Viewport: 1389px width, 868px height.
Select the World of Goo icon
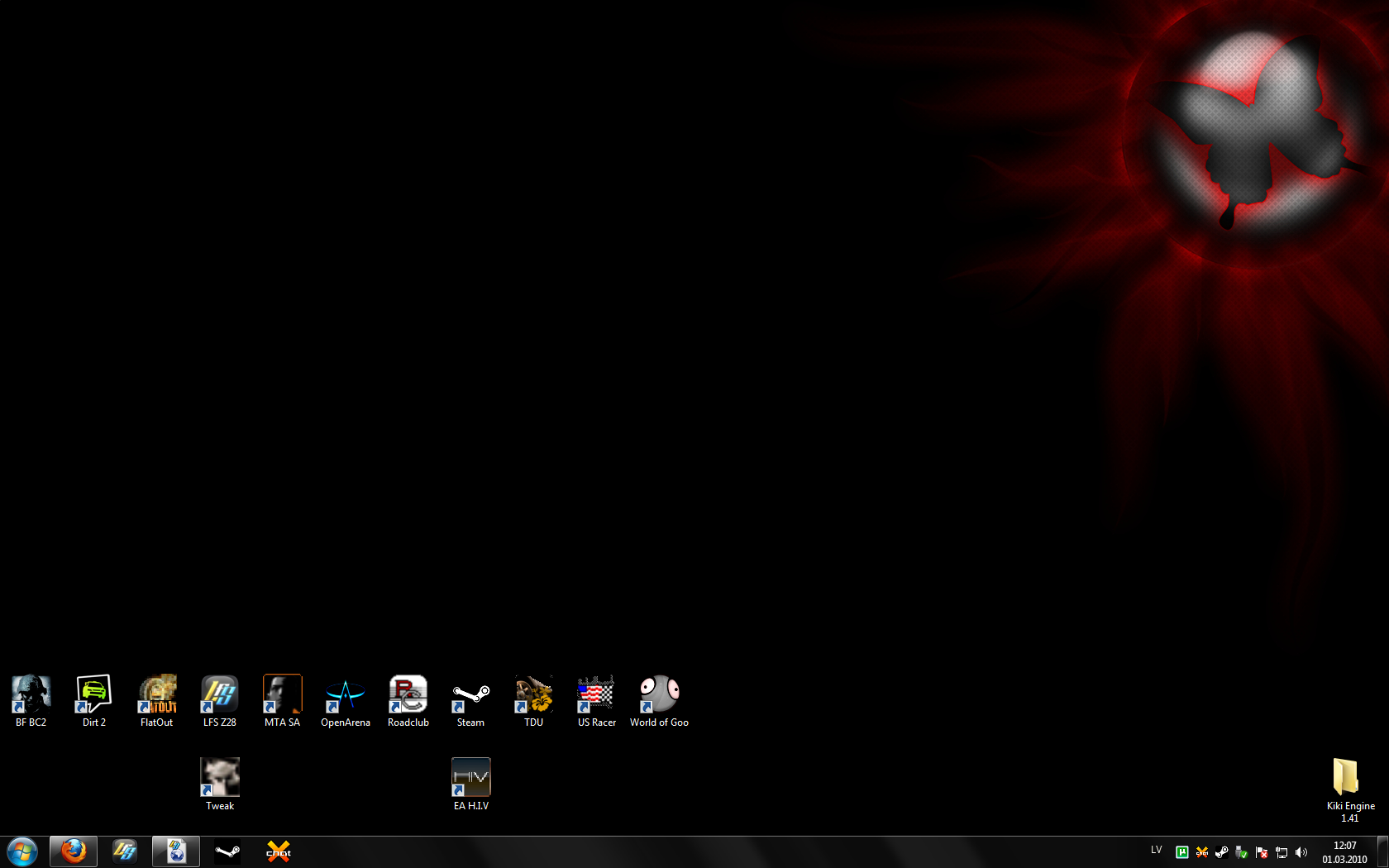(x=660, y=701)
